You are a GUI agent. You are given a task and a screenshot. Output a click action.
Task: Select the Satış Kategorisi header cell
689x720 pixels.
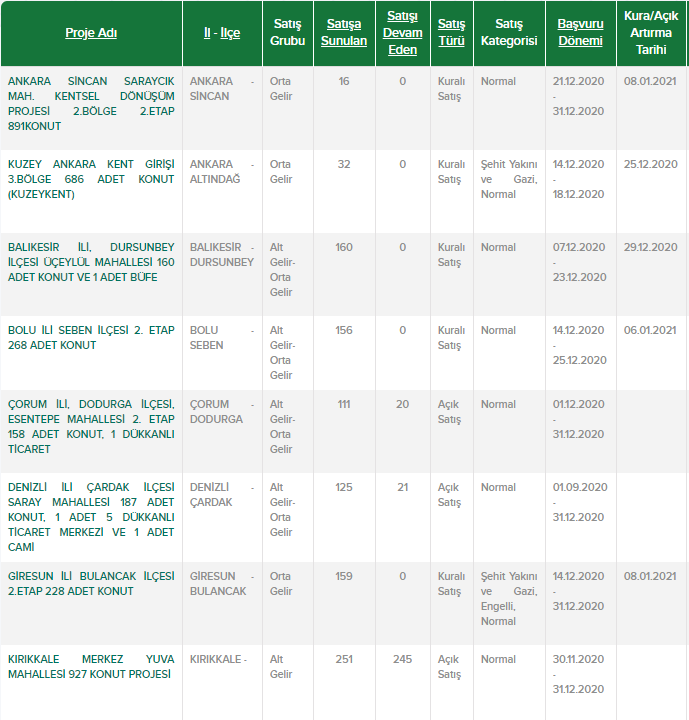(x=509, y=33)
